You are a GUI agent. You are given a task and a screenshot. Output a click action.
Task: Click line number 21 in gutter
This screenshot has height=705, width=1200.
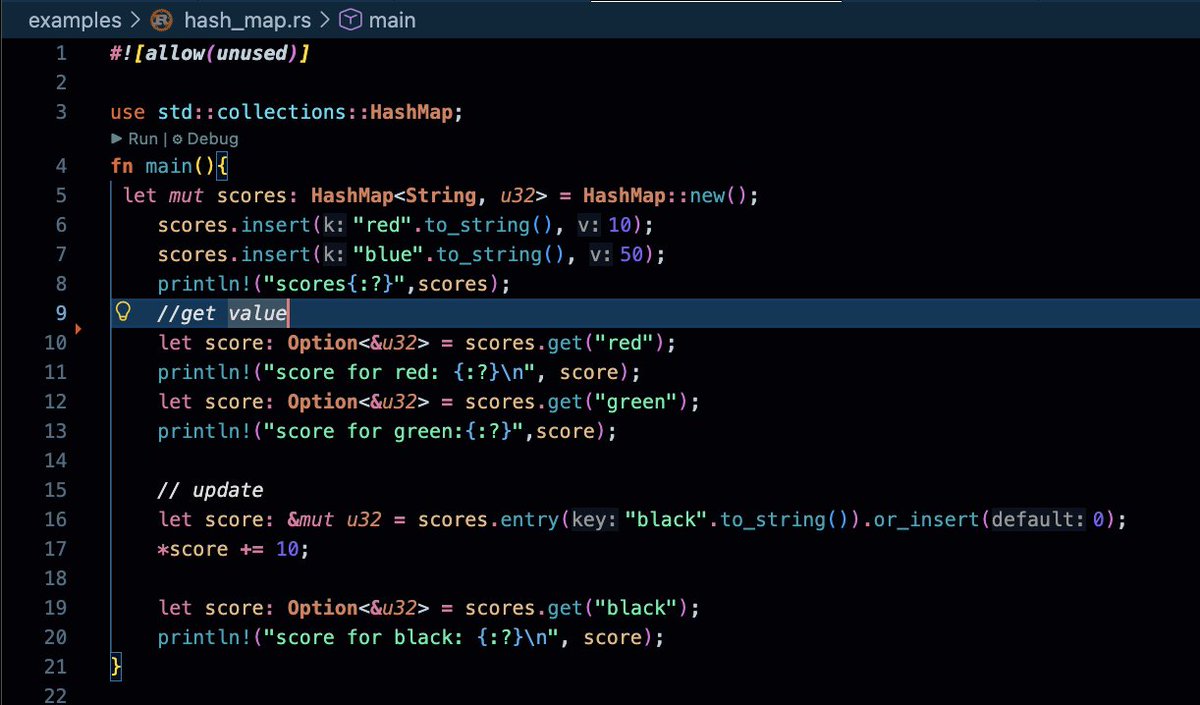click(x=56, y=666)
